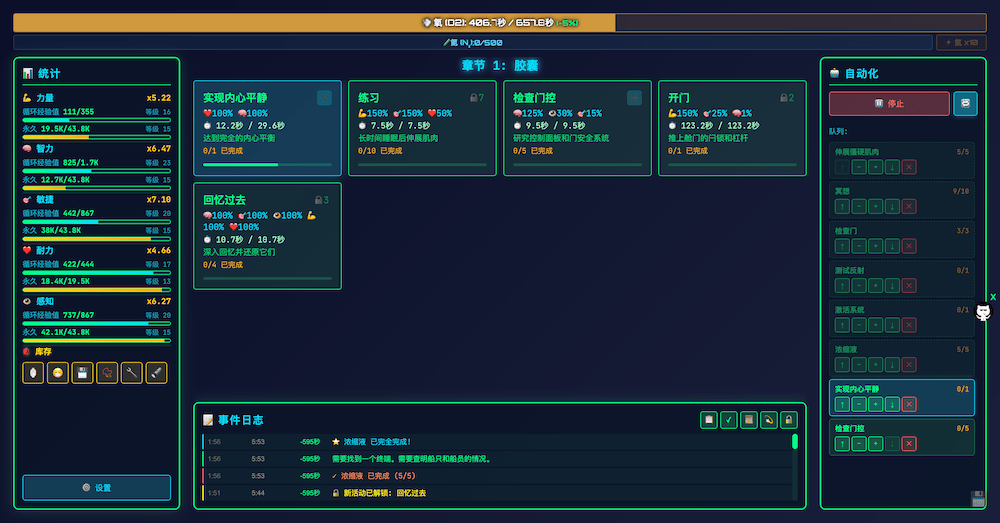Click the loop icon beside 停止 button
Image resolution: width=1000 pixels, height=523 pixels.
pyautogui.click(x=965, y=104)
